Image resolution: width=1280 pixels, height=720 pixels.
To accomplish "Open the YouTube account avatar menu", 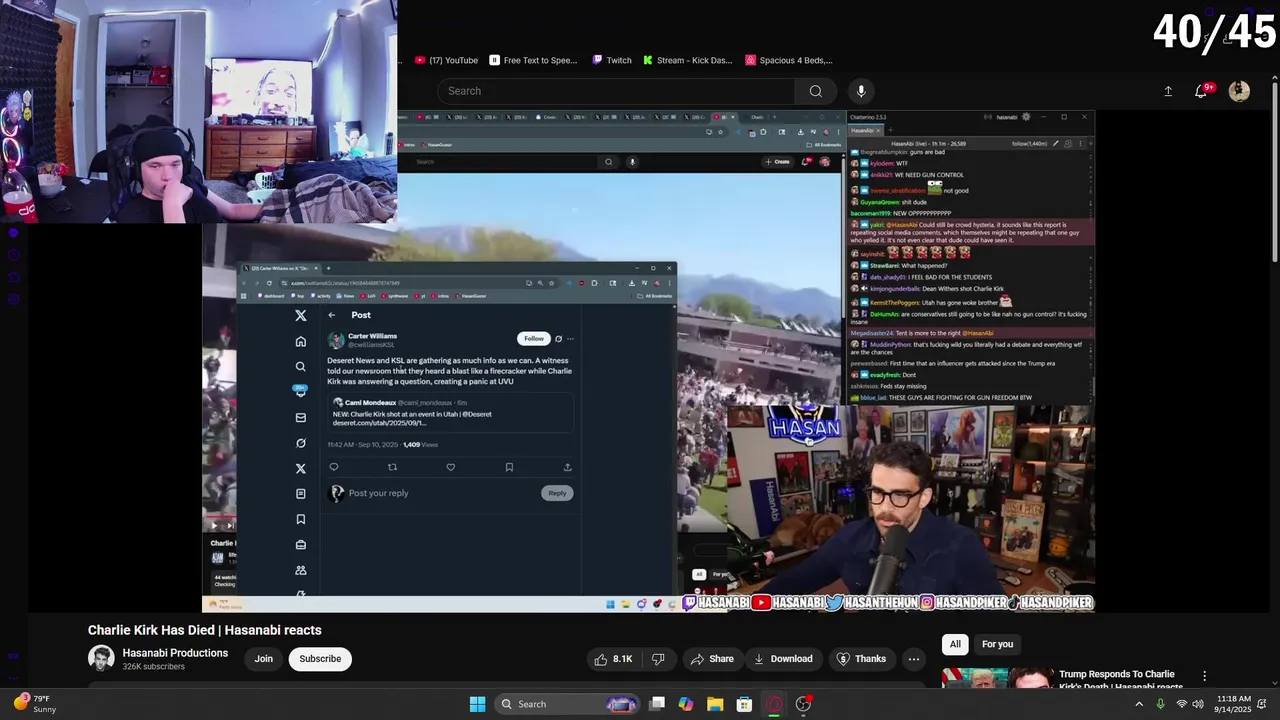I will [x=1239, y=91].
